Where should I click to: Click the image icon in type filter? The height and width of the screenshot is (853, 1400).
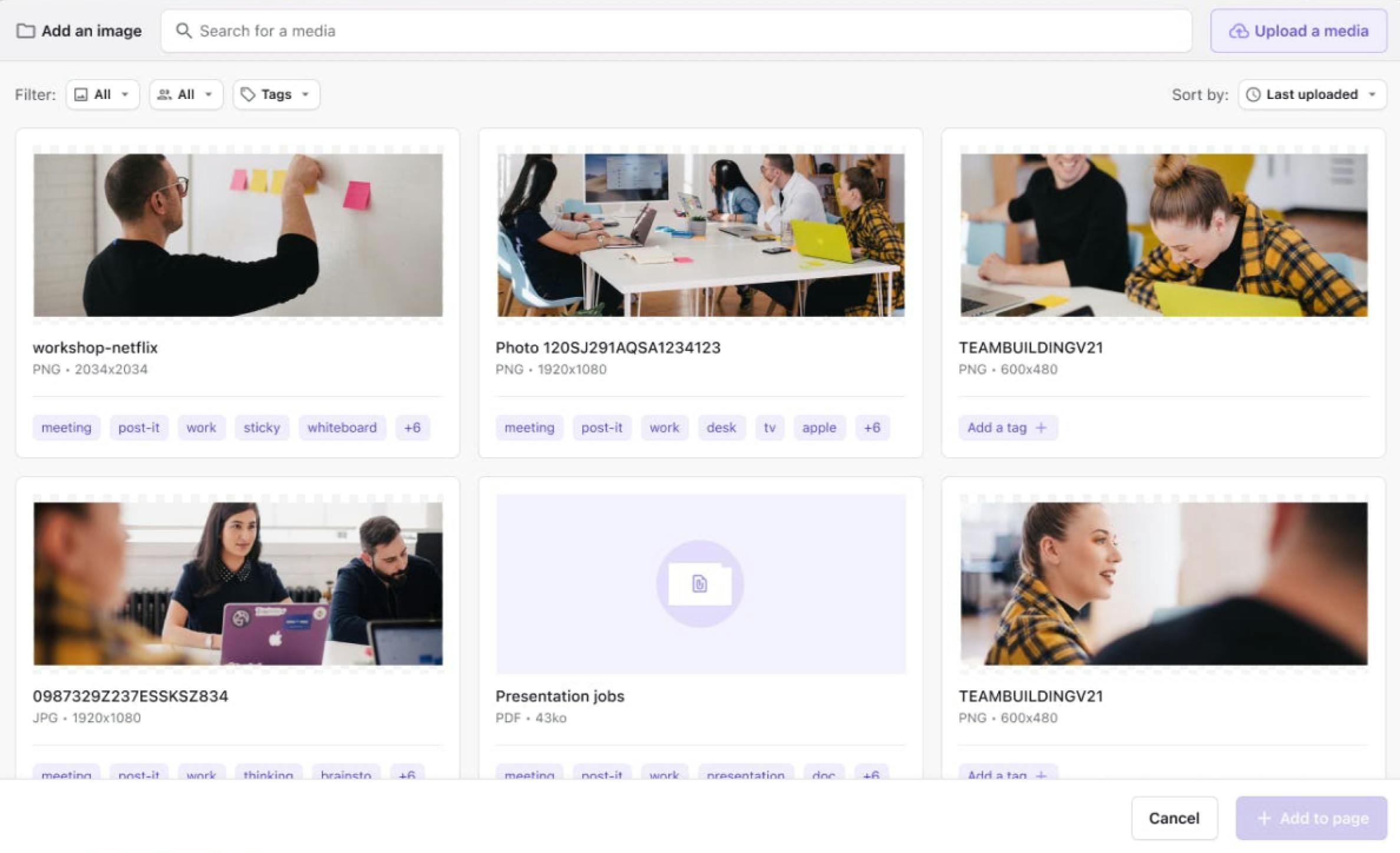pyautogui.click(x=81, y=94)
